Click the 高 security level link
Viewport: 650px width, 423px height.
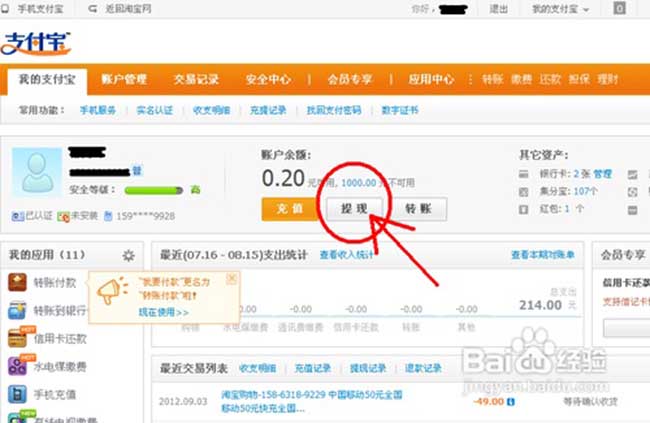click(195, 190)
